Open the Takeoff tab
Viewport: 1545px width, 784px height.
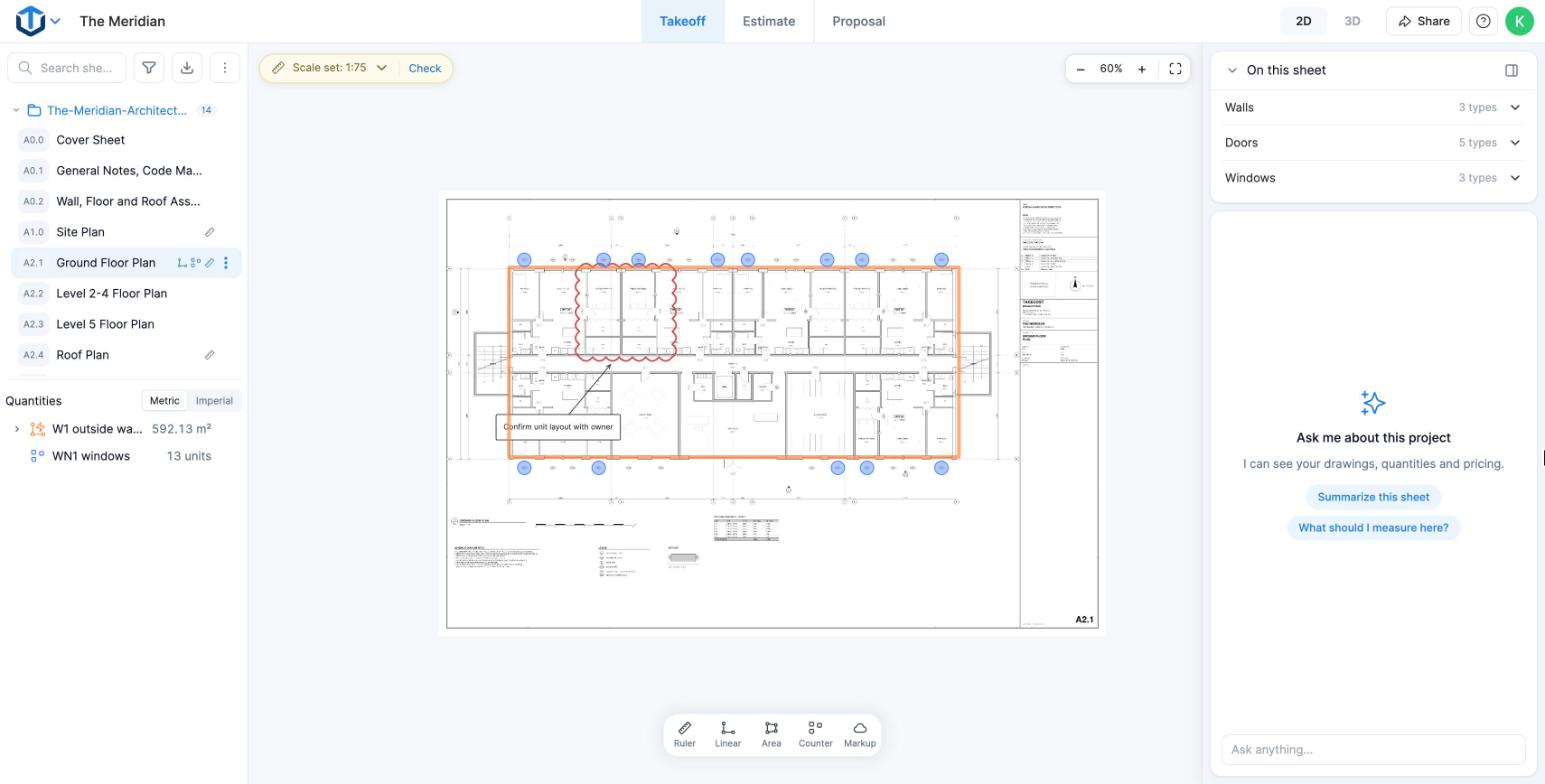tap(683, 21)
